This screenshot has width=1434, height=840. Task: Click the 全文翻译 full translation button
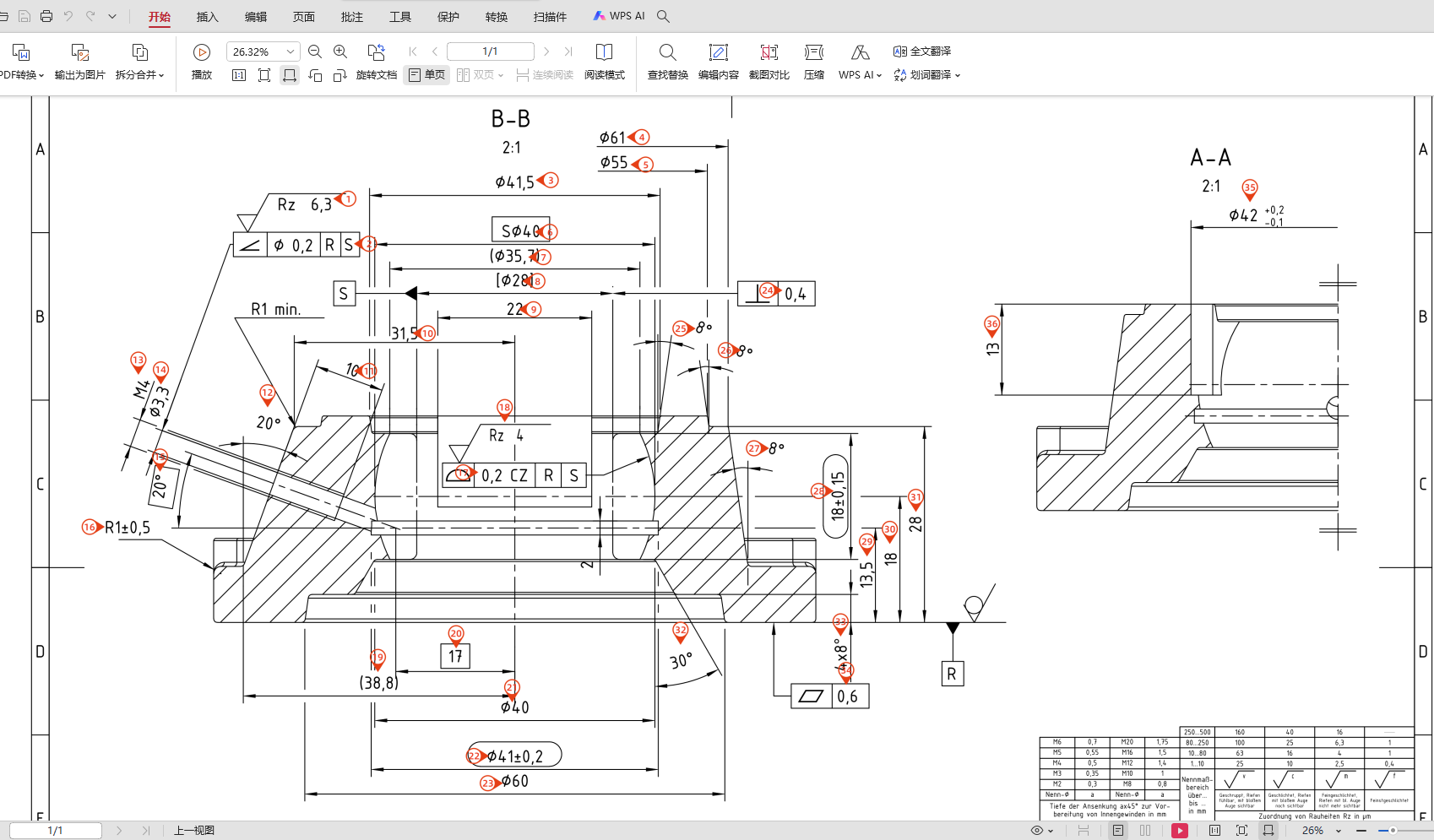[x=922, y=51]
